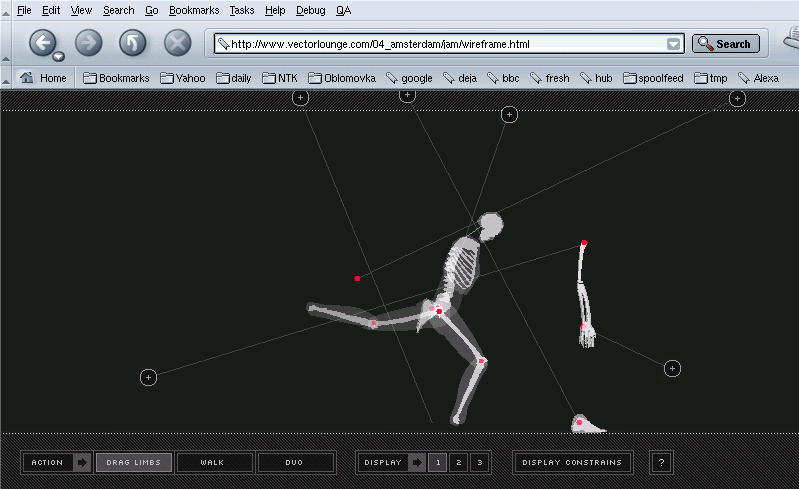Switch to display mode 3

[480, 463]
